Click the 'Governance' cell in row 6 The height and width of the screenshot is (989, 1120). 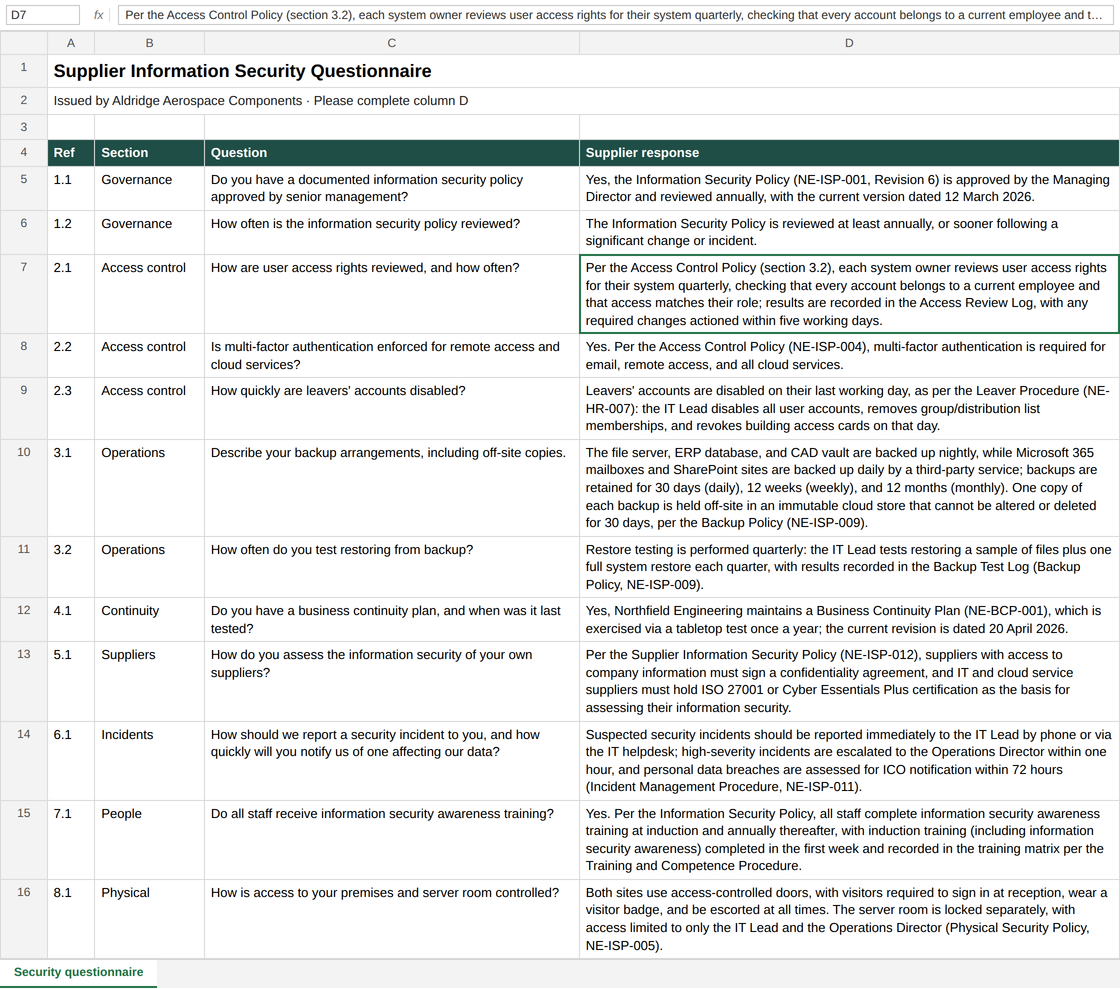pos(149,232)
